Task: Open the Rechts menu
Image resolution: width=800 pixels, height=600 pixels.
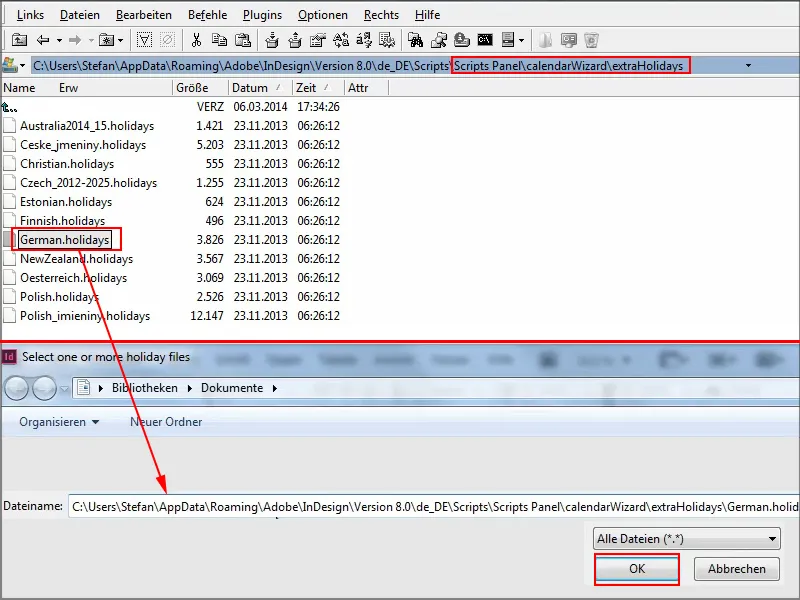Action: point(381,15)
